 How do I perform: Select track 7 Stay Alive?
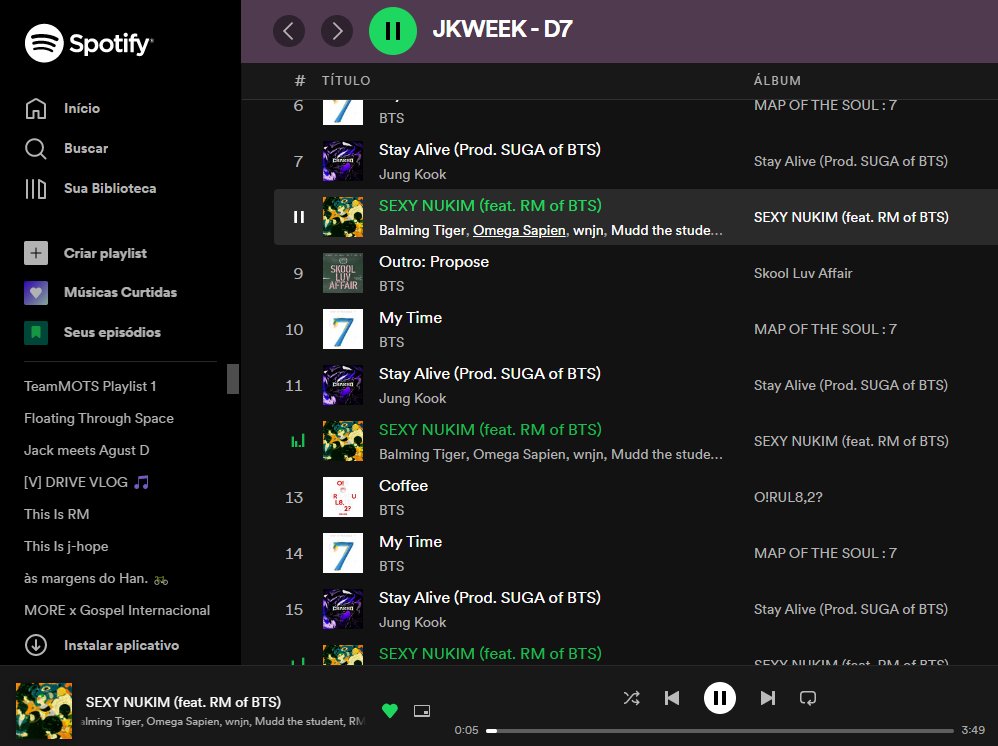coord(635,161)
